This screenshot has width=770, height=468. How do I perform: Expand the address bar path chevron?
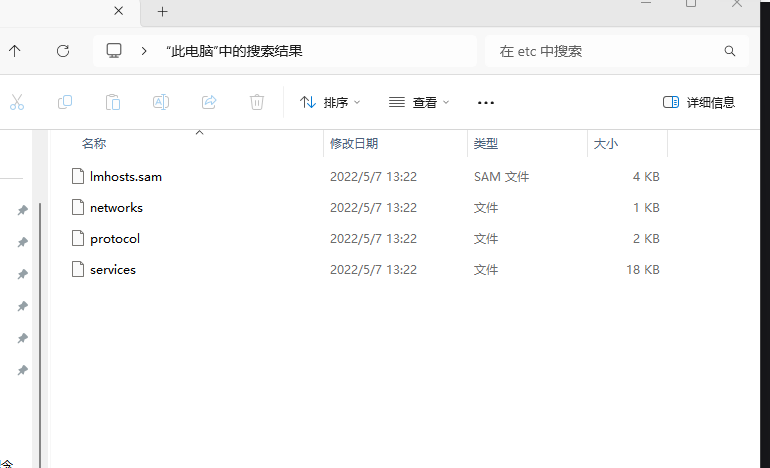point(145,51)
